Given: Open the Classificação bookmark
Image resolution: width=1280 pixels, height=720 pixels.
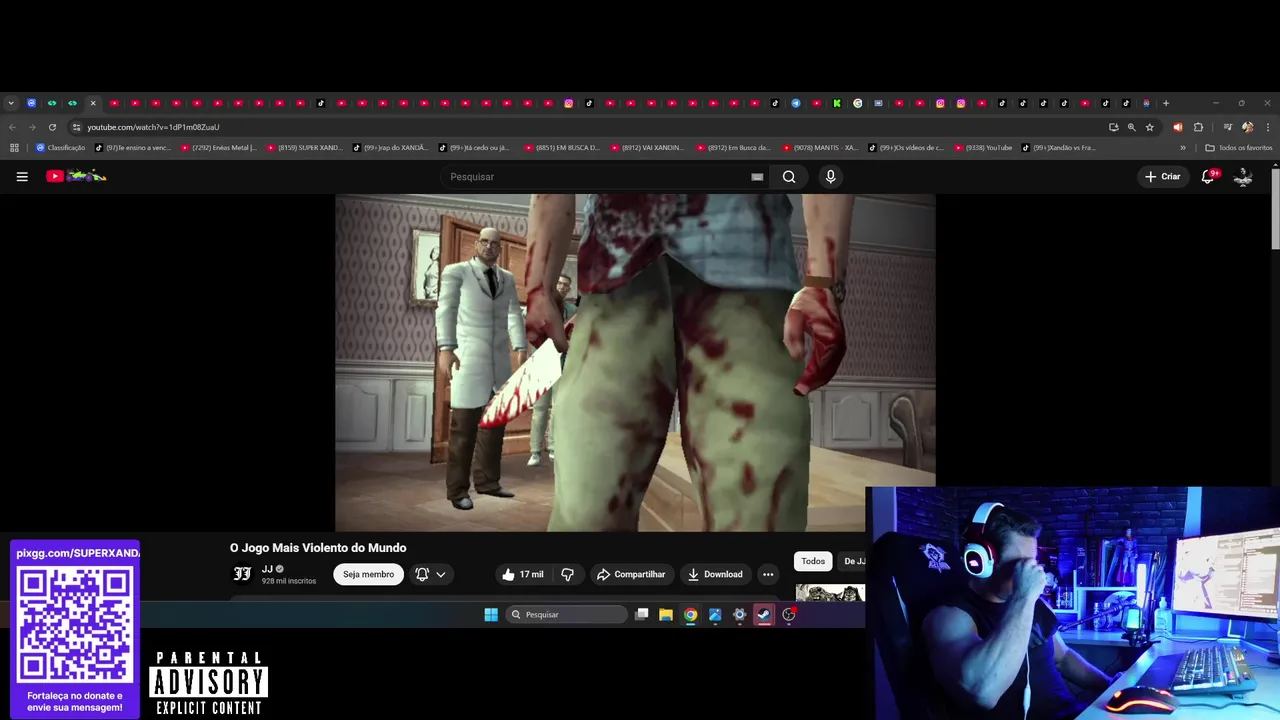Looking at the screenshot, I should (x=60, y=148).
